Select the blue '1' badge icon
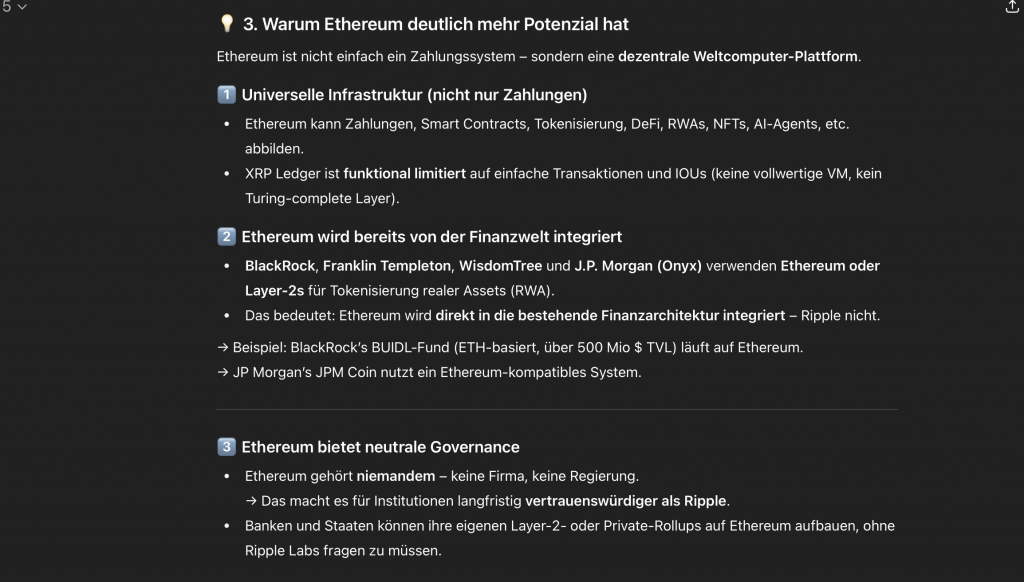Screen dimensions: 1024x582 coord(226,95)
